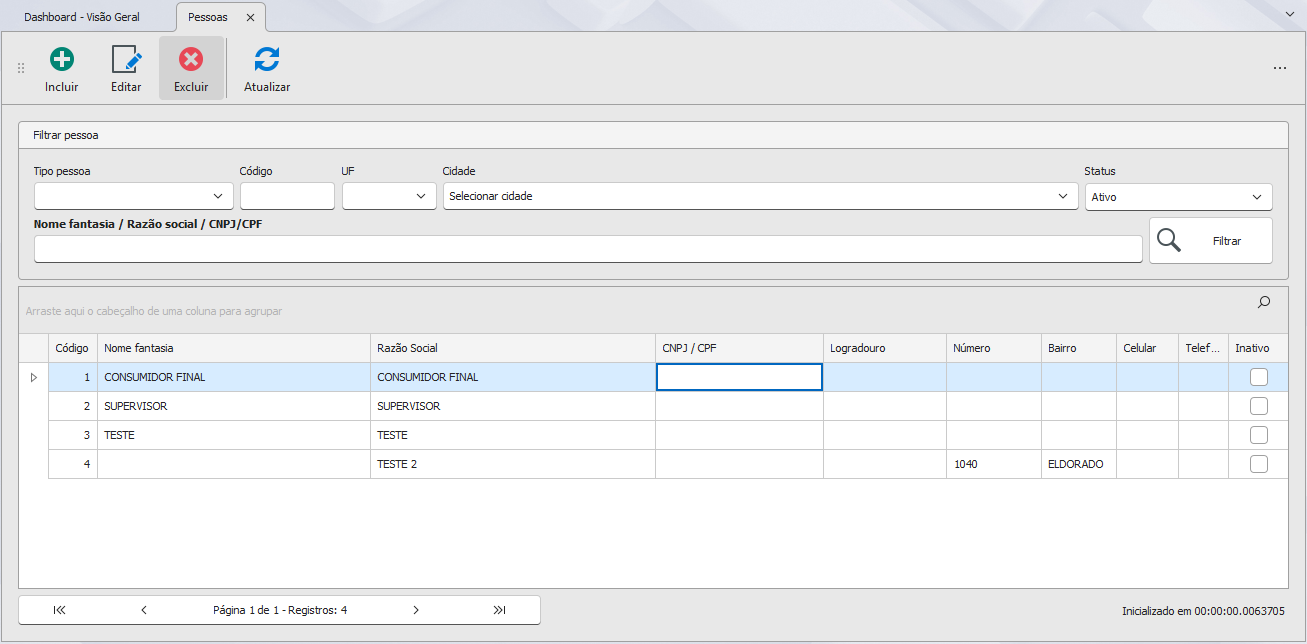Jump to the last page
Viewport: 1307px width, 644px height.
click(x=500, y=610)
